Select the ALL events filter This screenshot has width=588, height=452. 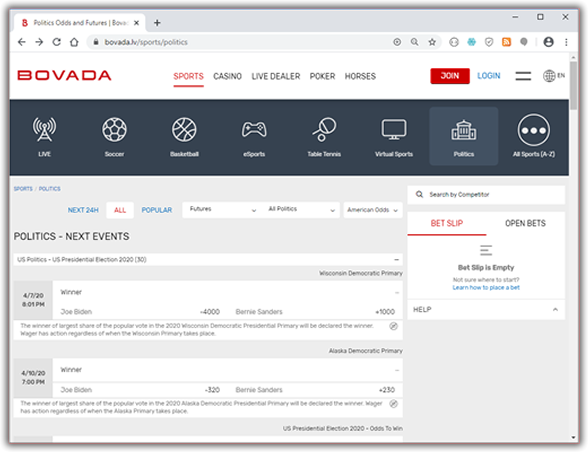coord(120,210)
